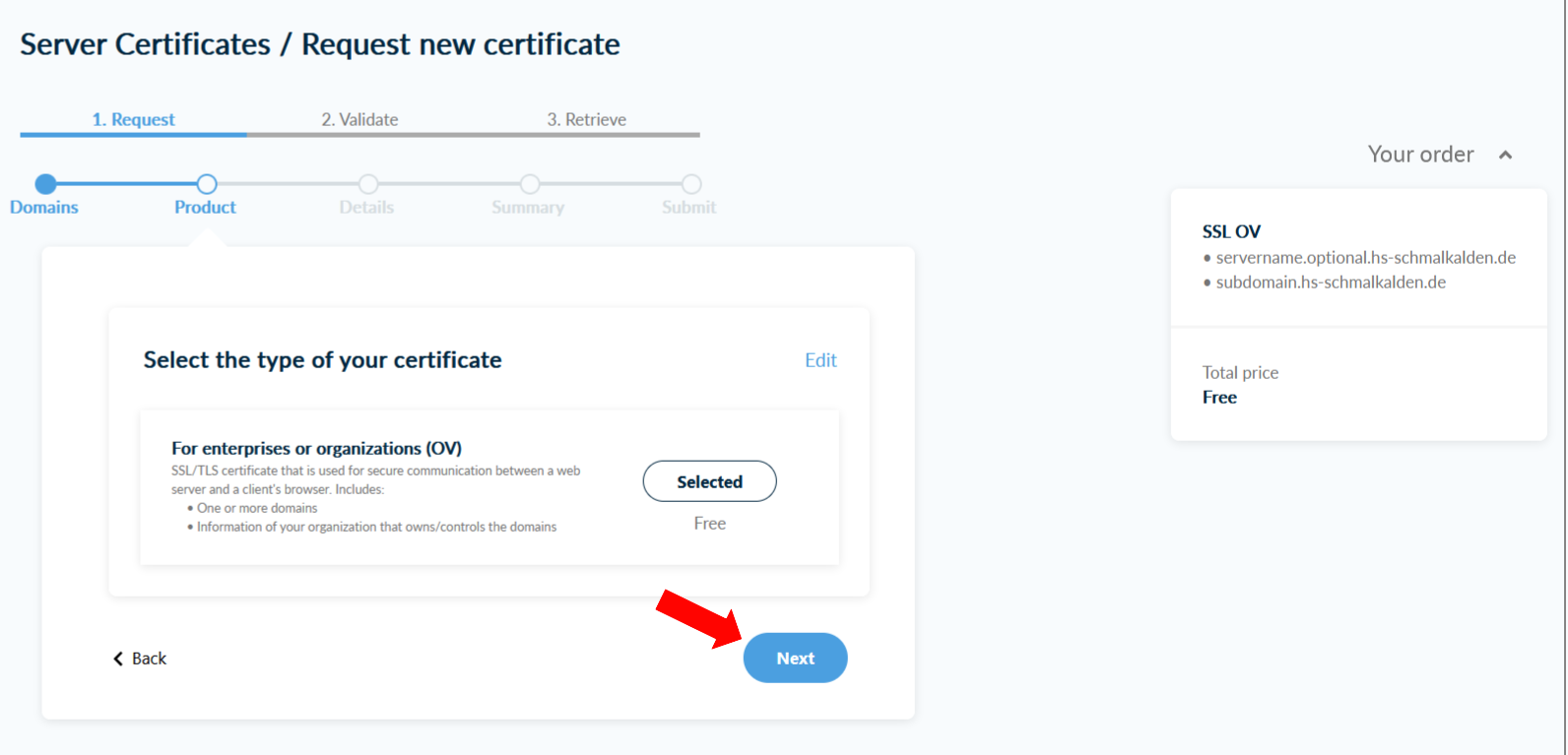This screenshot has height=755, width=1568.
Task: Click the Details step circle
Action: [367, 184]
